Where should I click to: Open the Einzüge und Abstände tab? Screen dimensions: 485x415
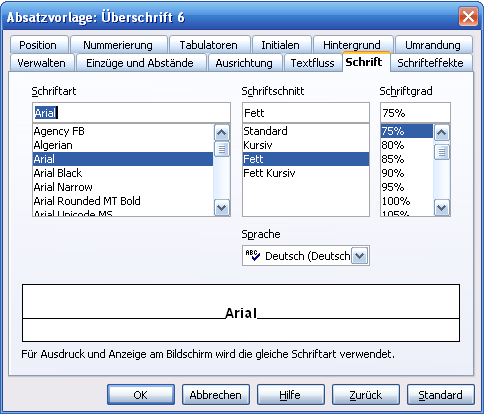click(140, 63)
